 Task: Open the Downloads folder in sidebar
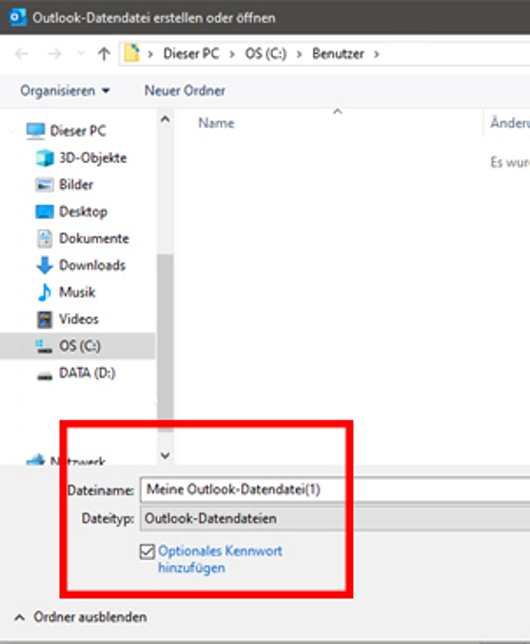point(81,265)
